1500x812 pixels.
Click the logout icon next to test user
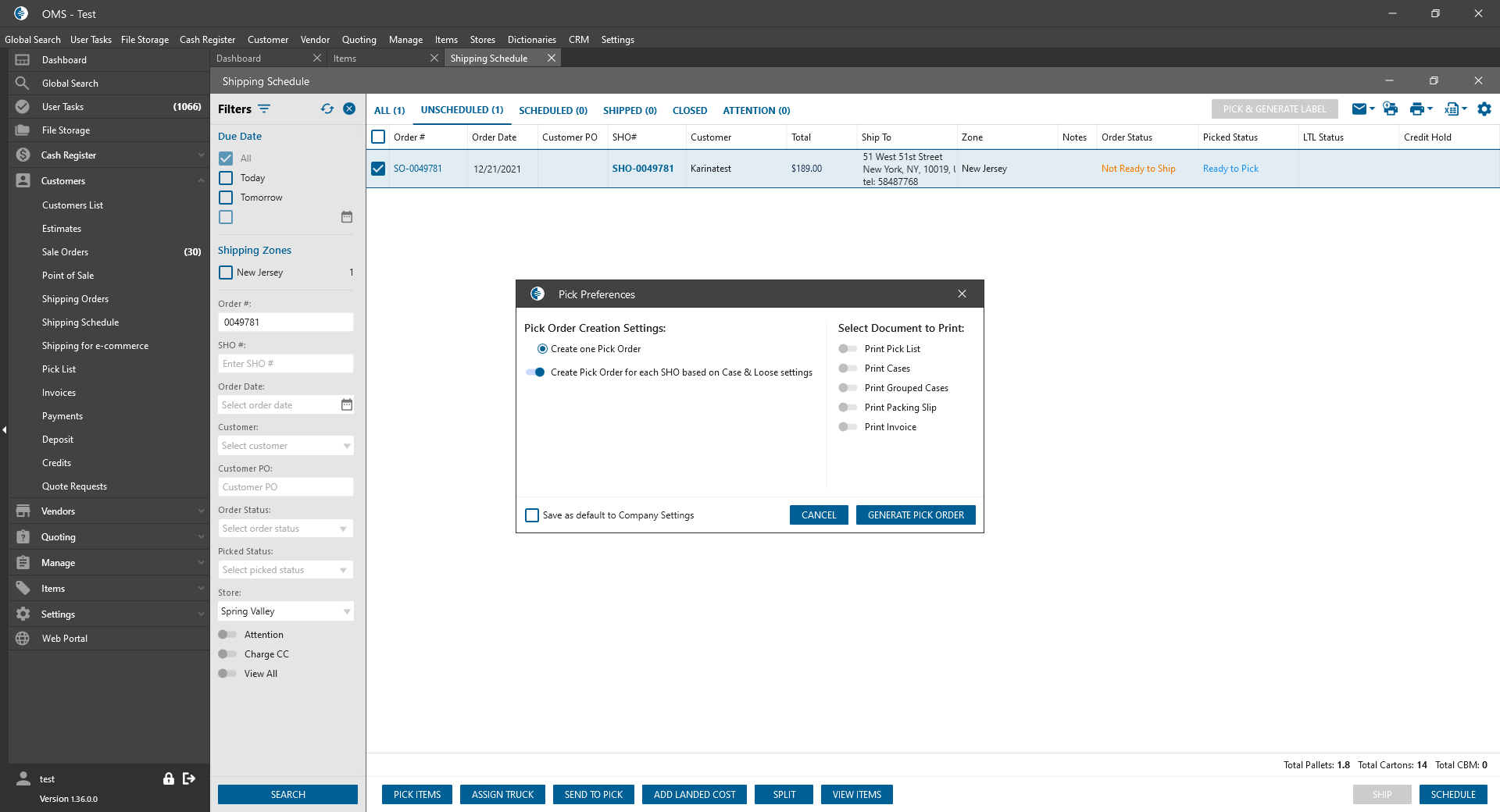coord(189,778)
